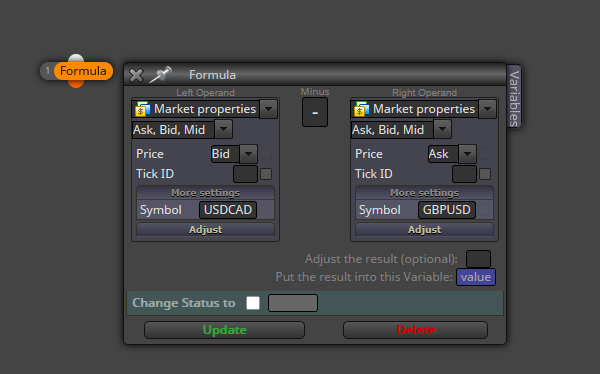
Task: Toggle the Change Status to checkbox
Action: point(253,303)
